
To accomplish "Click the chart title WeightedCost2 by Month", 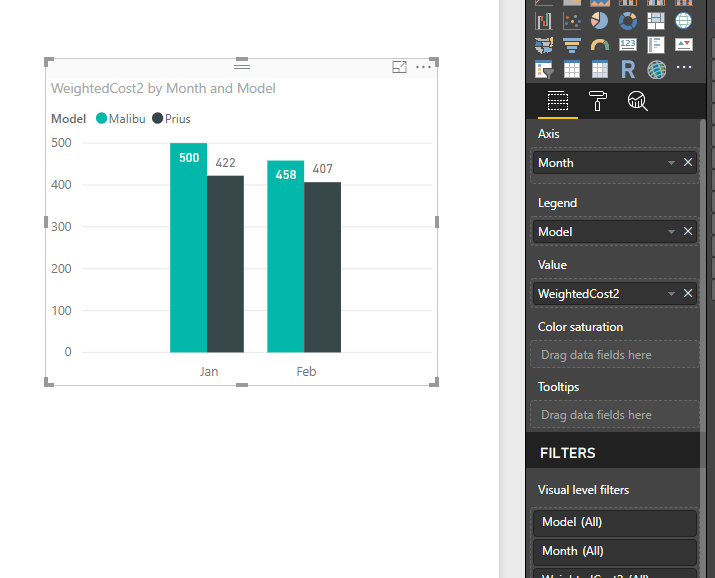I will point(163,88).
